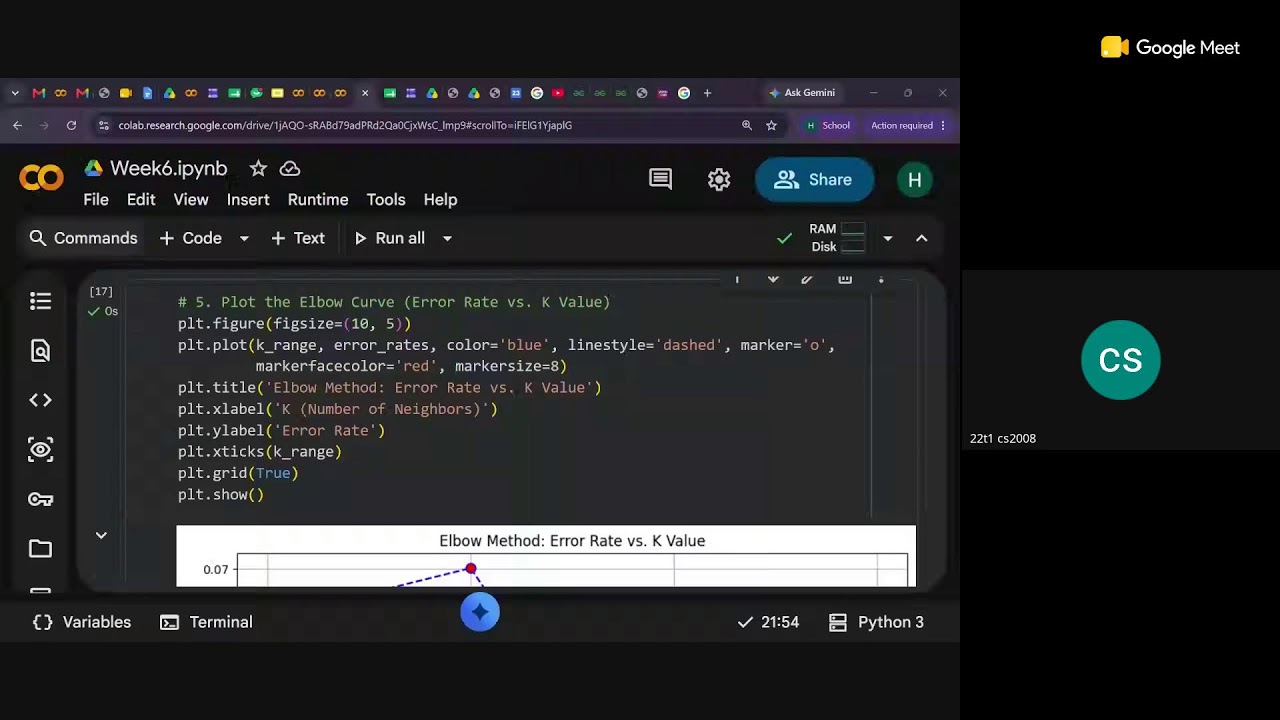Viewport: 1280px width, 720px height.
Task: Open the Insert menu
Action: [248, 199]
